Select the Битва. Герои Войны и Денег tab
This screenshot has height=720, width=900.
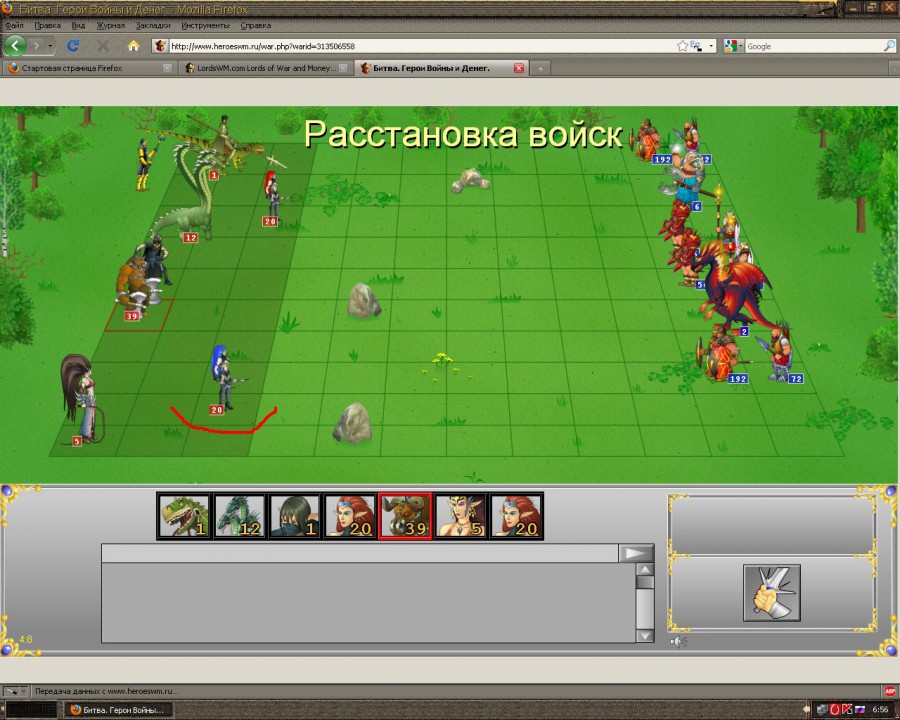pos(441,68)
